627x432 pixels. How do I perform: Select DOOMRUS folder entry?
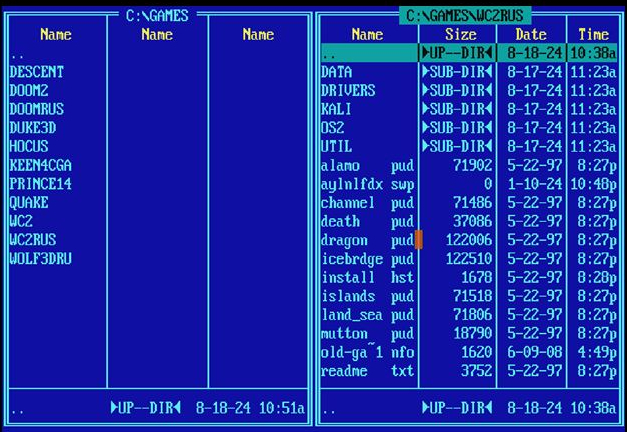pos(37,109)
